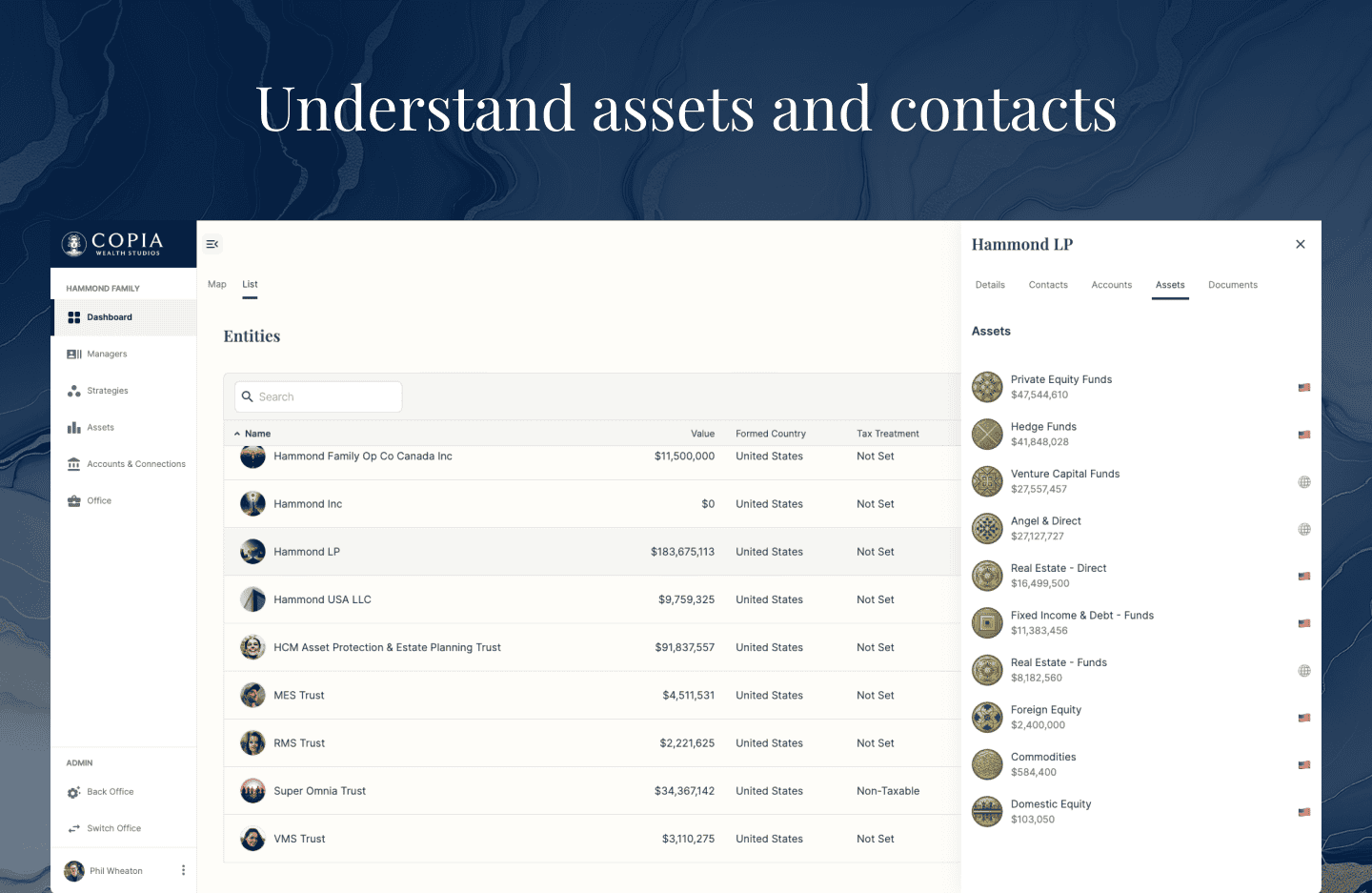This screenshot has width=1372, height=893.
Task: Select the Super Omnia Trust row
Action: [319, 791]
